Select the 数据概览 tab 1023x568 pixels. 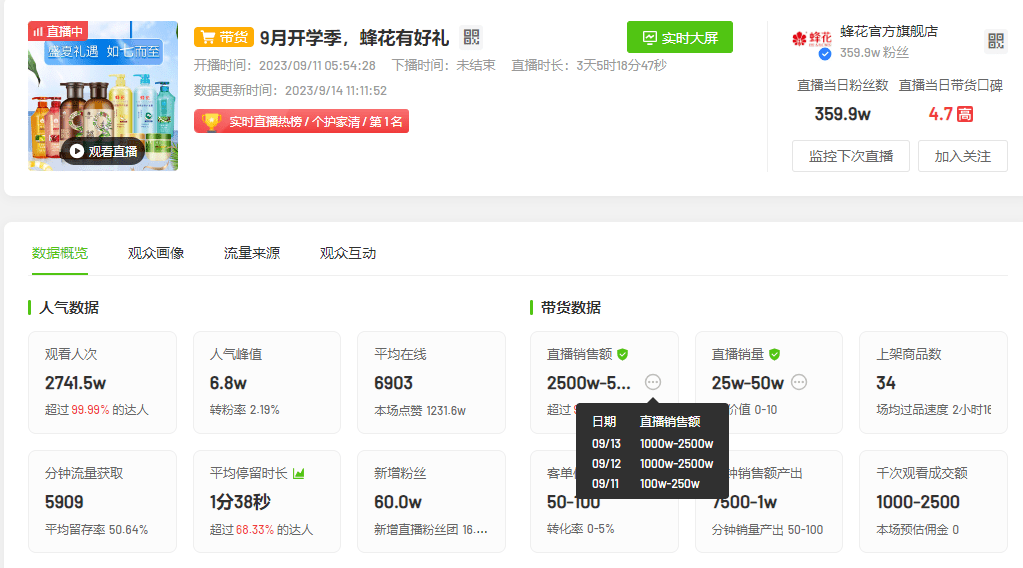click(x=60, y=253)
